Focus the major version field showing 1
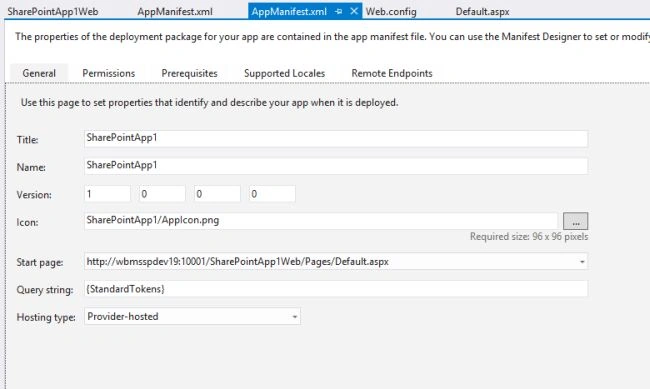650x389 pixels. (x=107, y=194)
